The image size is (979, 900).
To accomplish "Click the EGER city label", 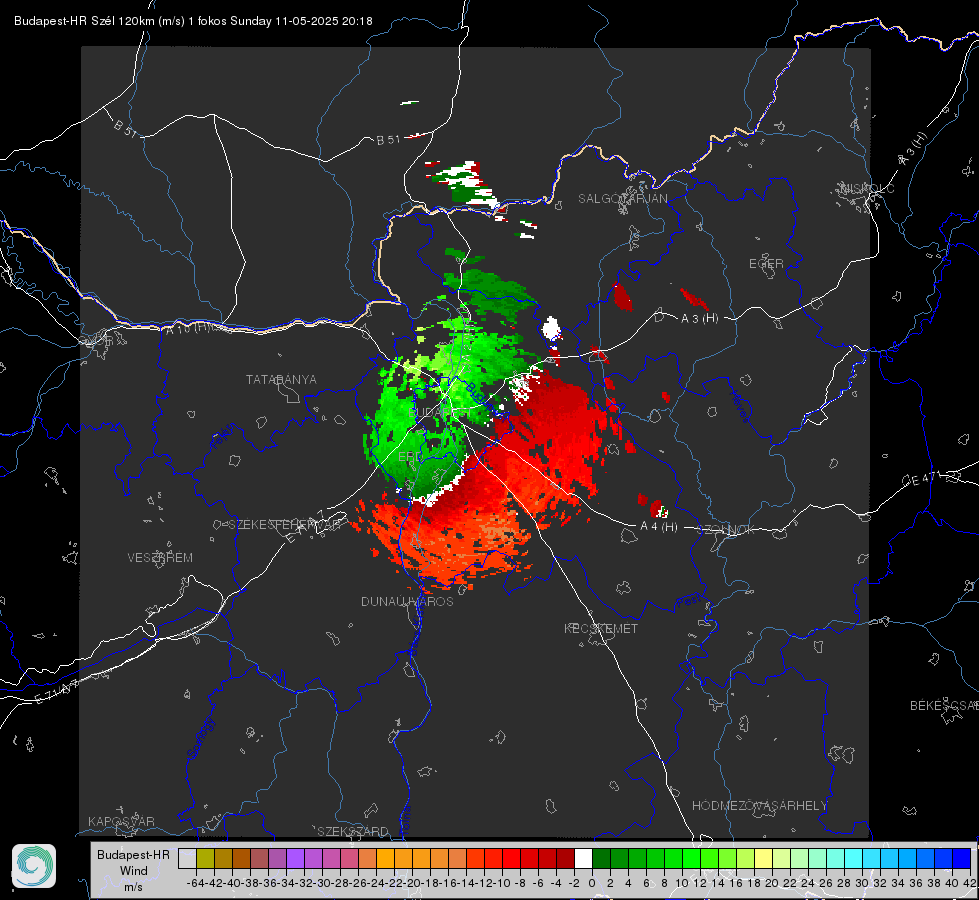I will tap(766, 264).
